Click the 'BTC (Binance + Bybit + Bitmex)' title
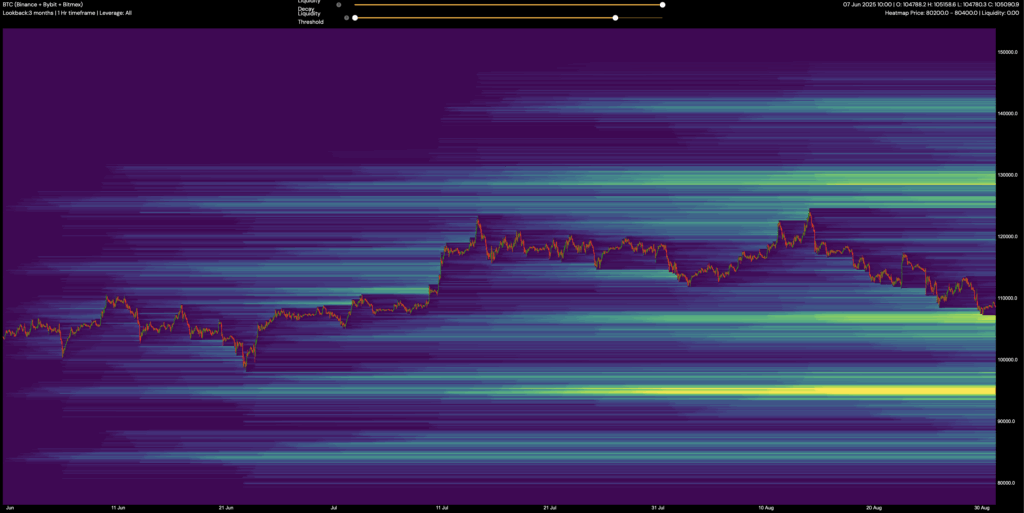The height and width of the screenshot is (513, 1024). point(42,5)
